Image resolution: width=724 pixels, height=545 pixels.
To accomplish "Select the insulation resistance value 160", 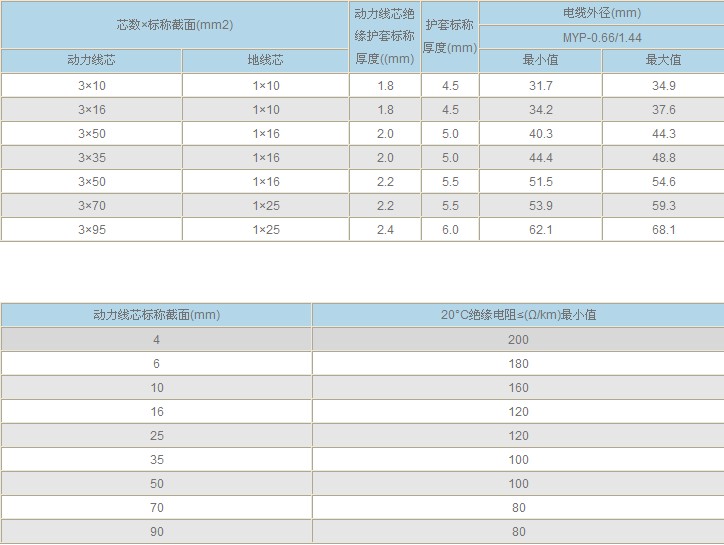I will 518,388.
